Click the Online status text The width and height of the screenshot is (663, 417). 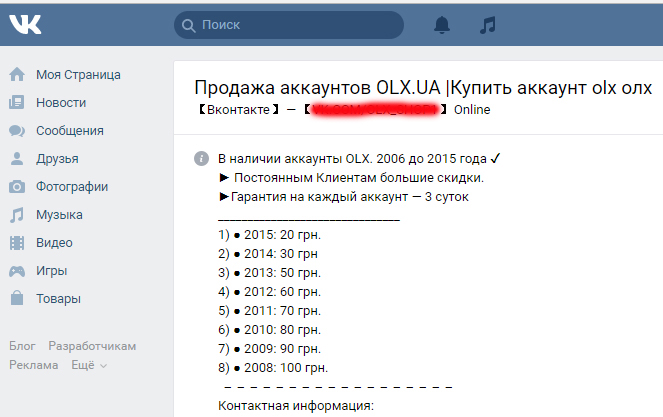click(472, 110)
